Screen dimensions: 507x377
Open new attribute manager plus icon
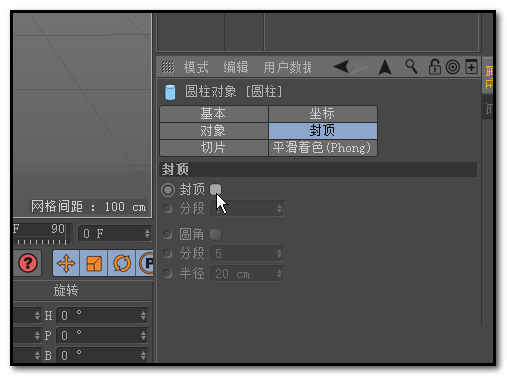tap(471, 67)
